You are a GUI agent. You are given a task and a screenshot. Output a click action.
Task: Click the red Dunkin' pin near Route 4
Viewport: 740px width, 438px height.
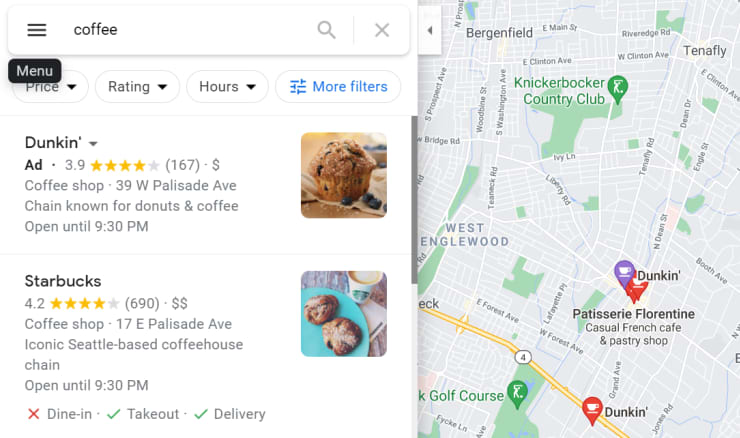click(592, 411)
